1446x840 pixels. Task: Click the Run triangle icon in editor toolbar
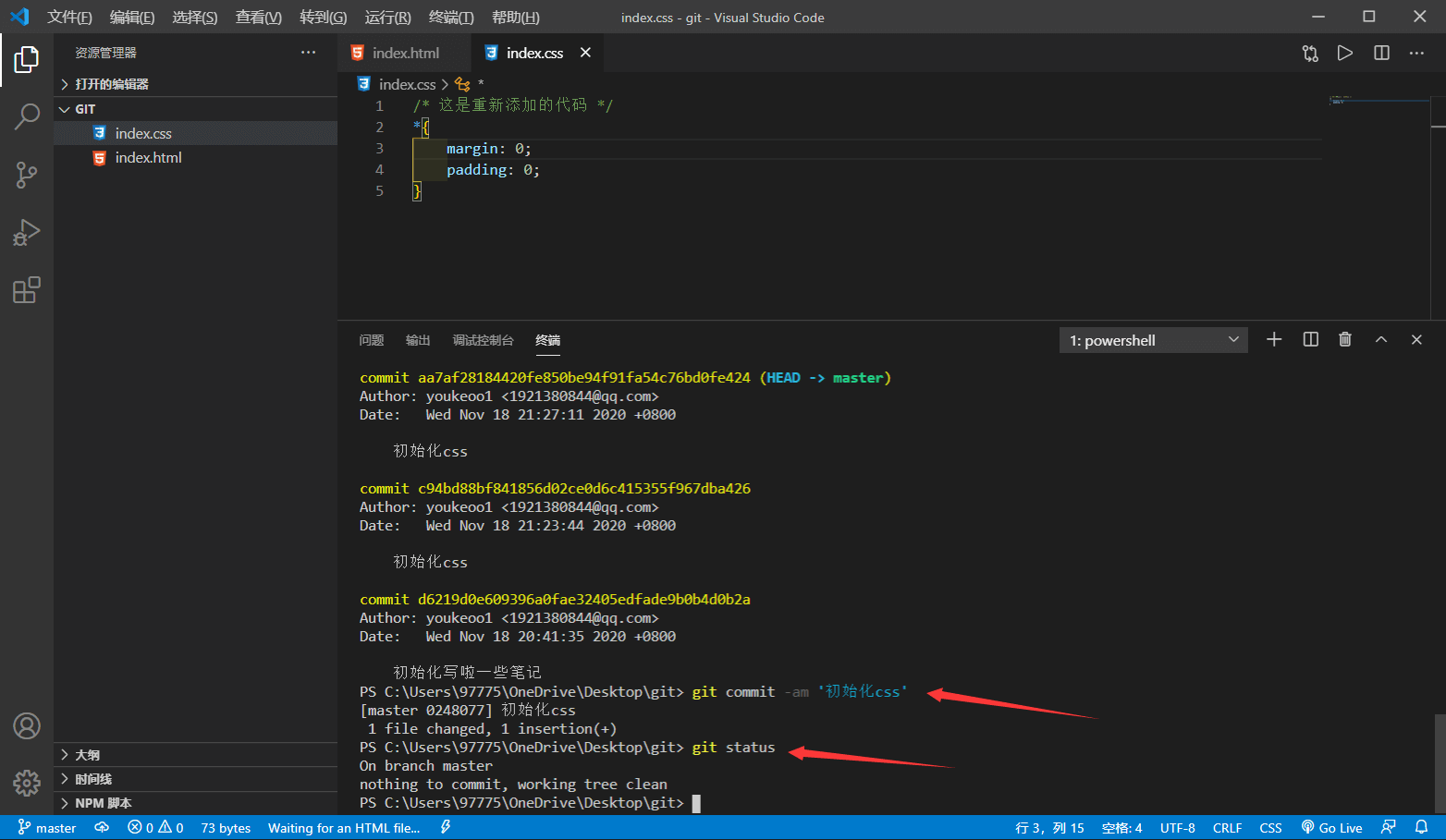click(1345, 53)
